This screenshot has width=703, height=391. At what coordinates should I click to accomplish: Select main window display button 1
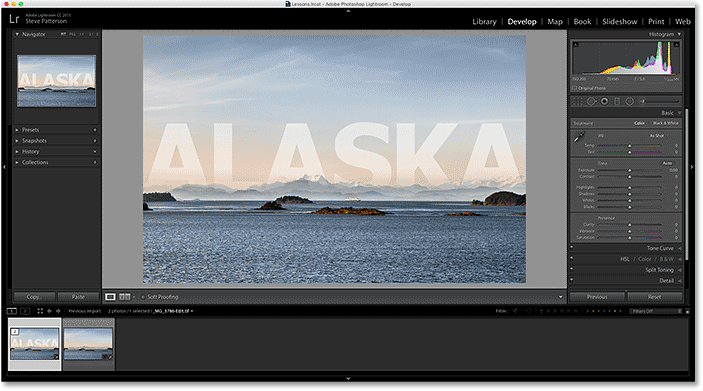coord(12,311)
